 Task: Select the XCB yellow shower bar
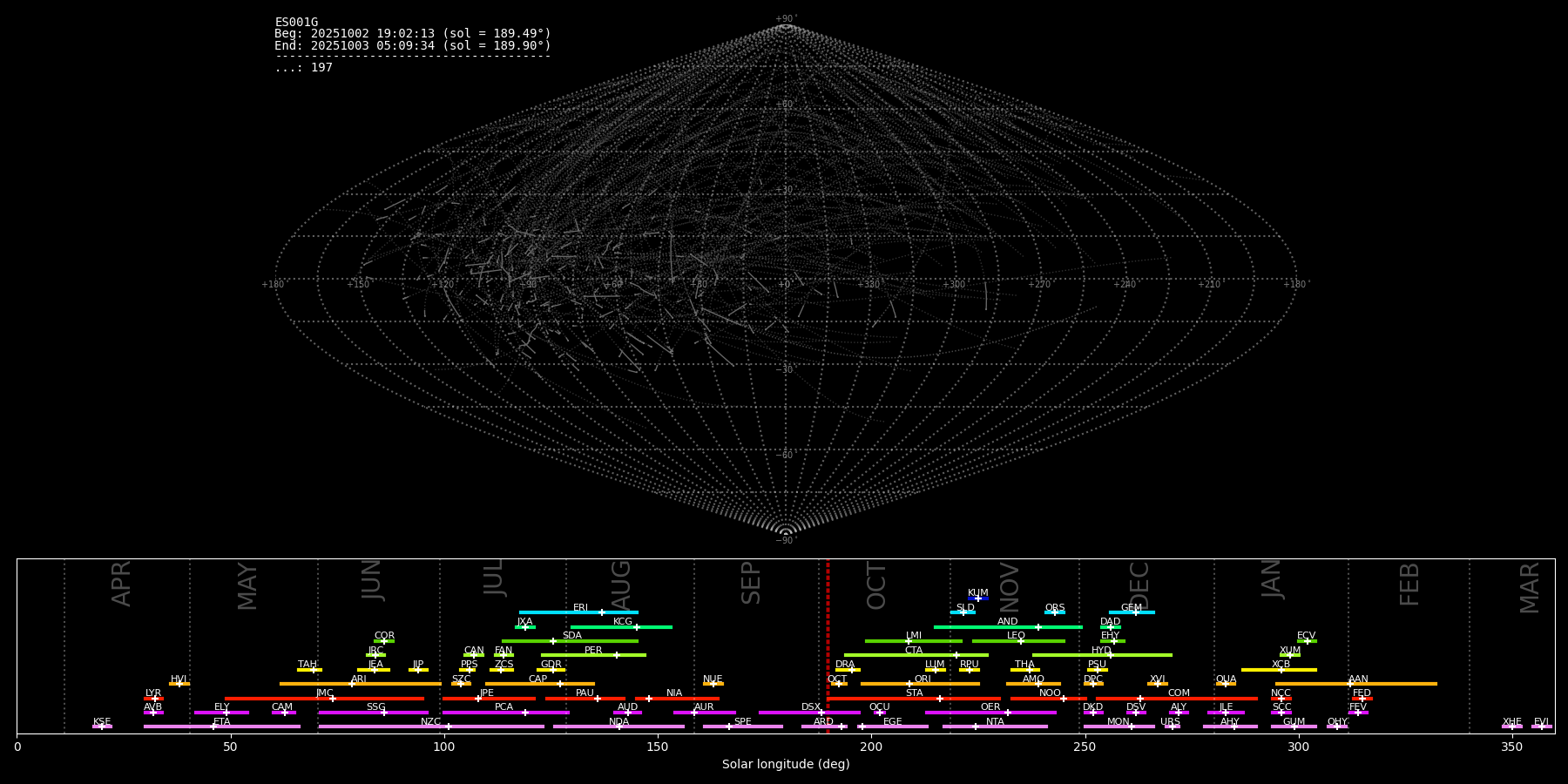click(x=1279, y=670)
